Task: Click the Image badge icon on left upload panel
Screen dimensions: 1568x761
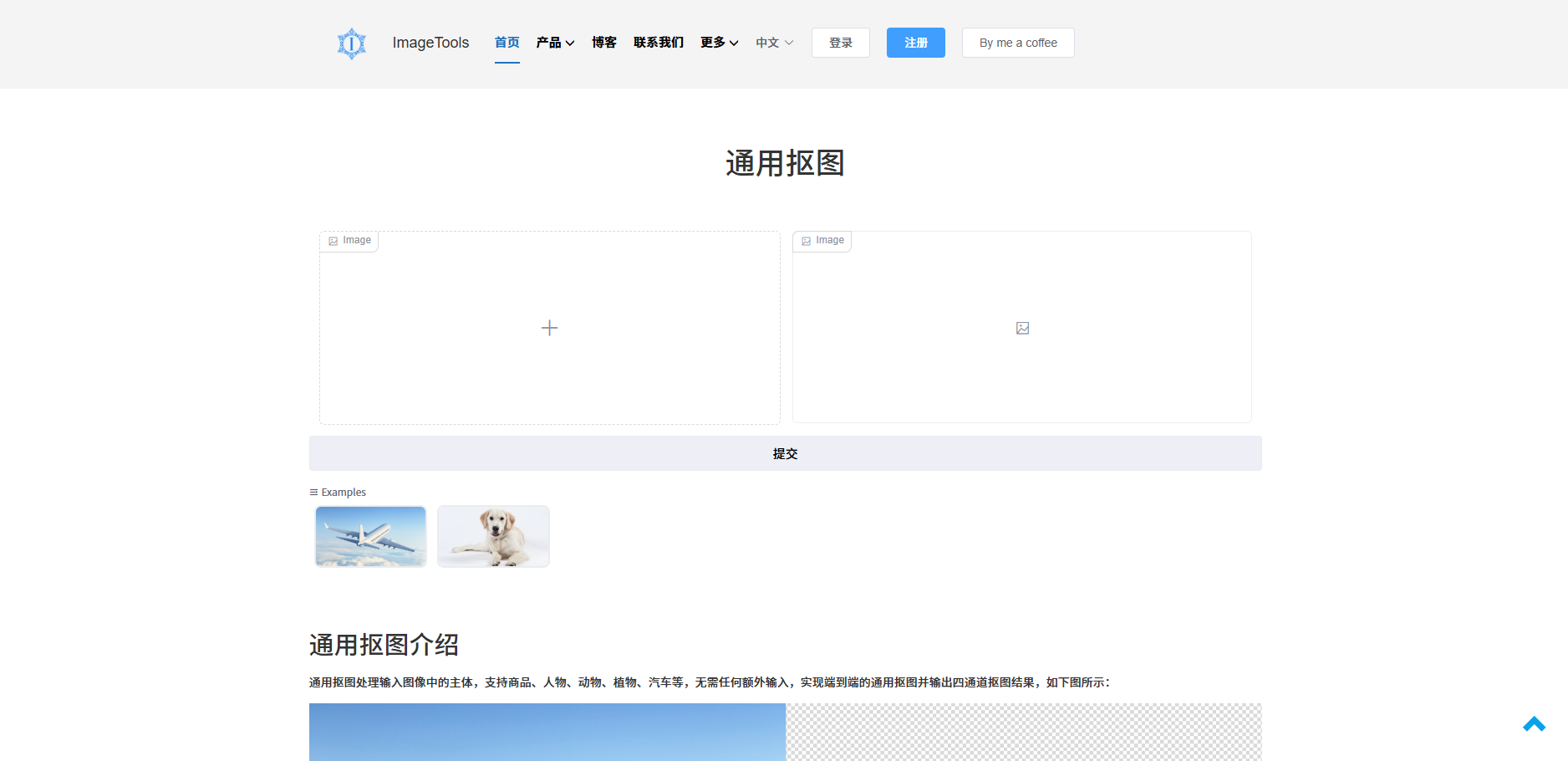Action: [x=333, y=240]
